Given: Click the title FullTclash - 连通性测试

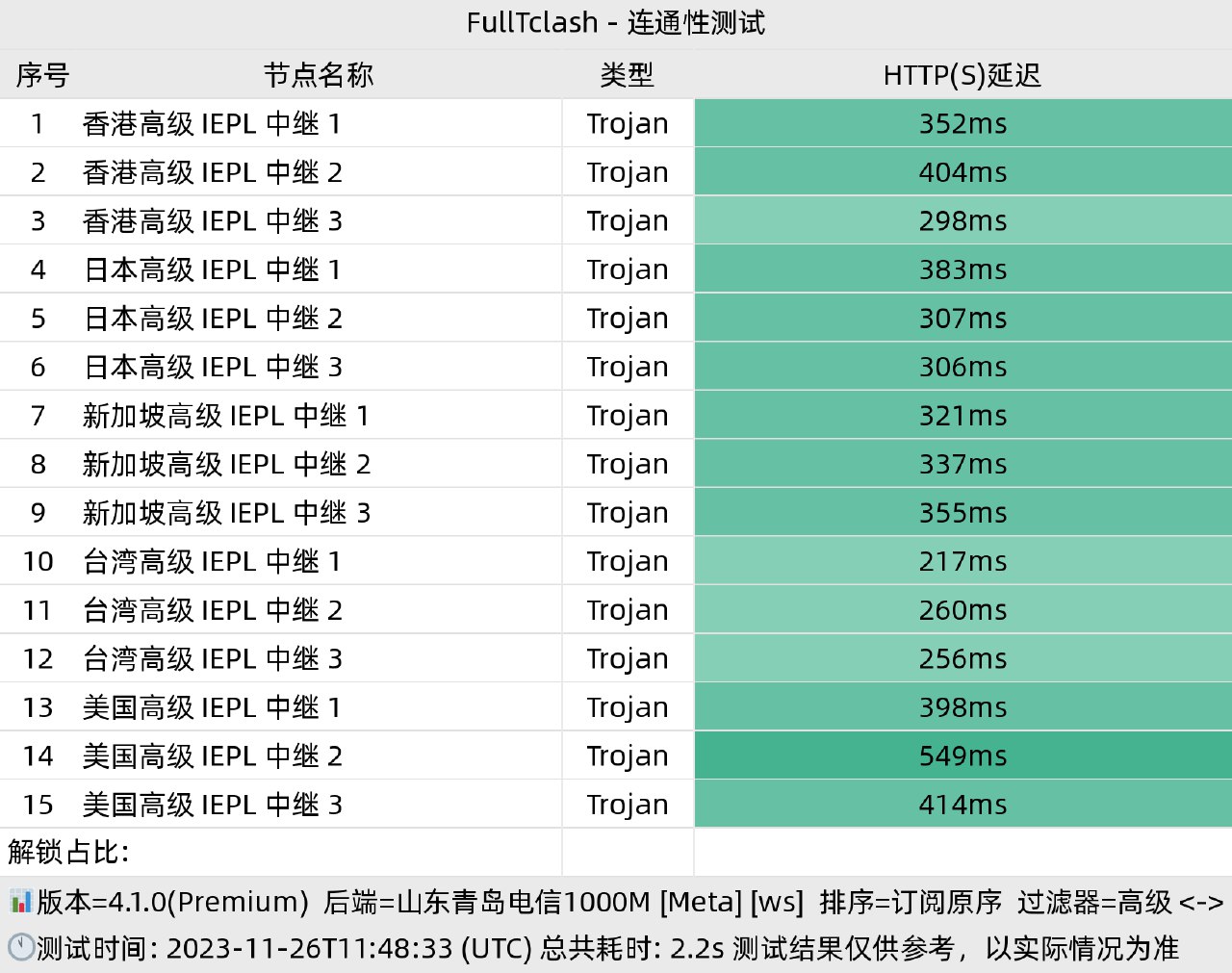Looking at the screenshot, I should pyautogui.click(x=616, y=23).
